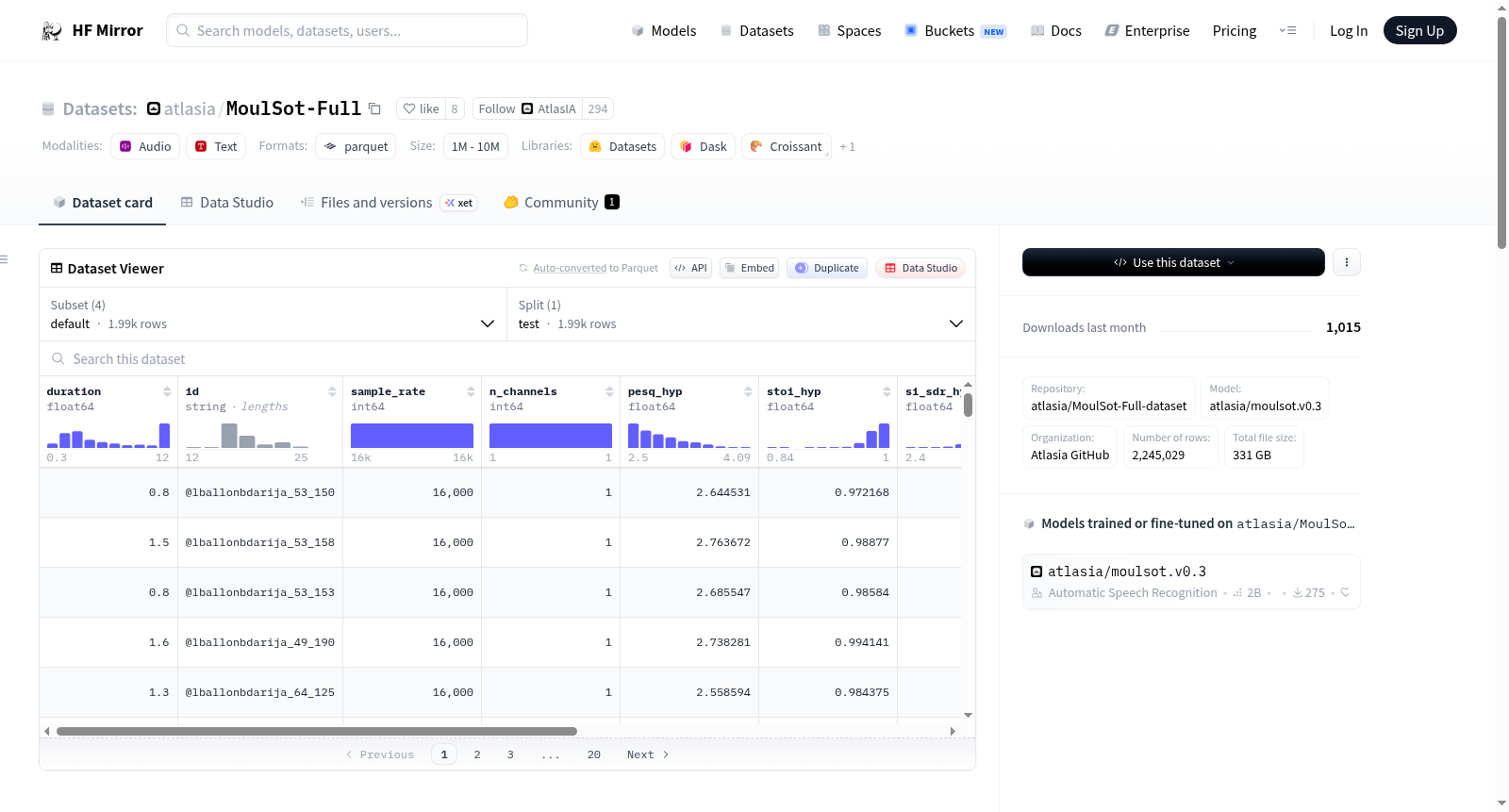Click the heart like button

point(421,108)
